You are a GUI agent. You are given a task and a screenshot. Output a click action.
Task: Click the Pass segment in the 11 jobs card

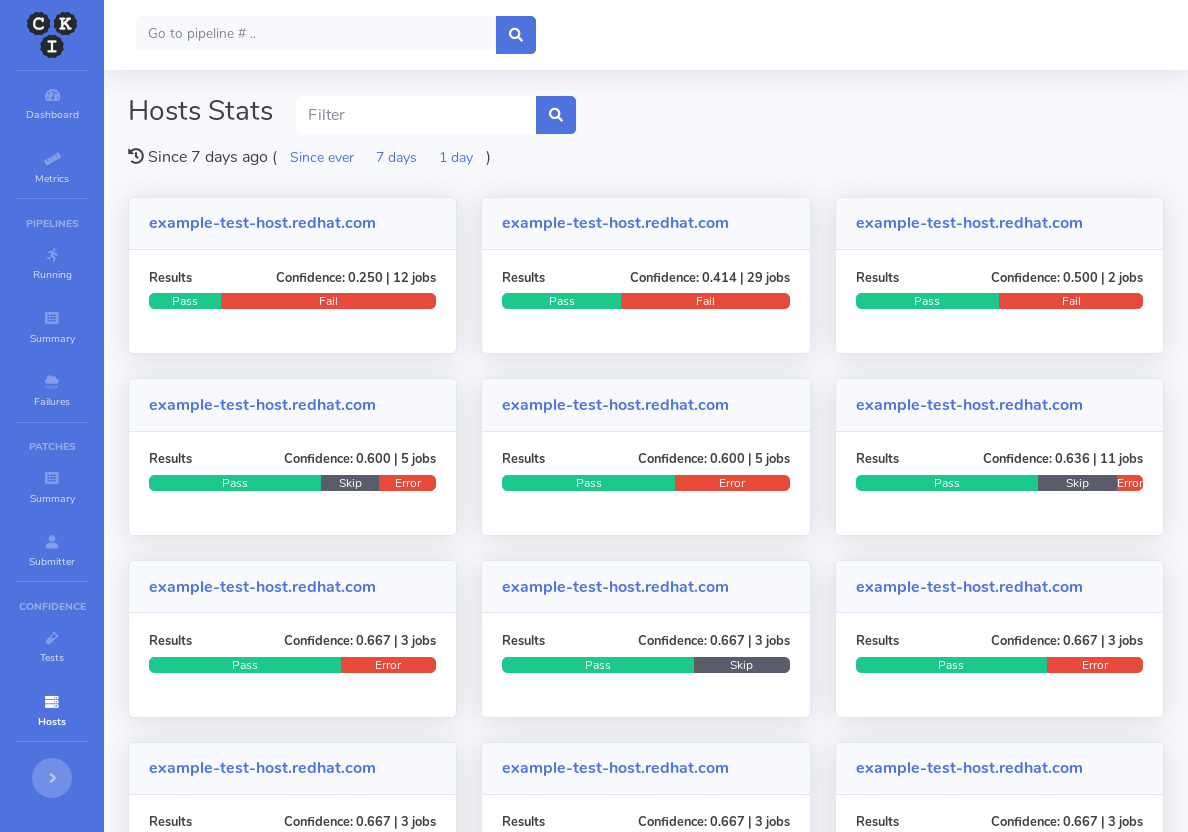(x=947, y=483)
